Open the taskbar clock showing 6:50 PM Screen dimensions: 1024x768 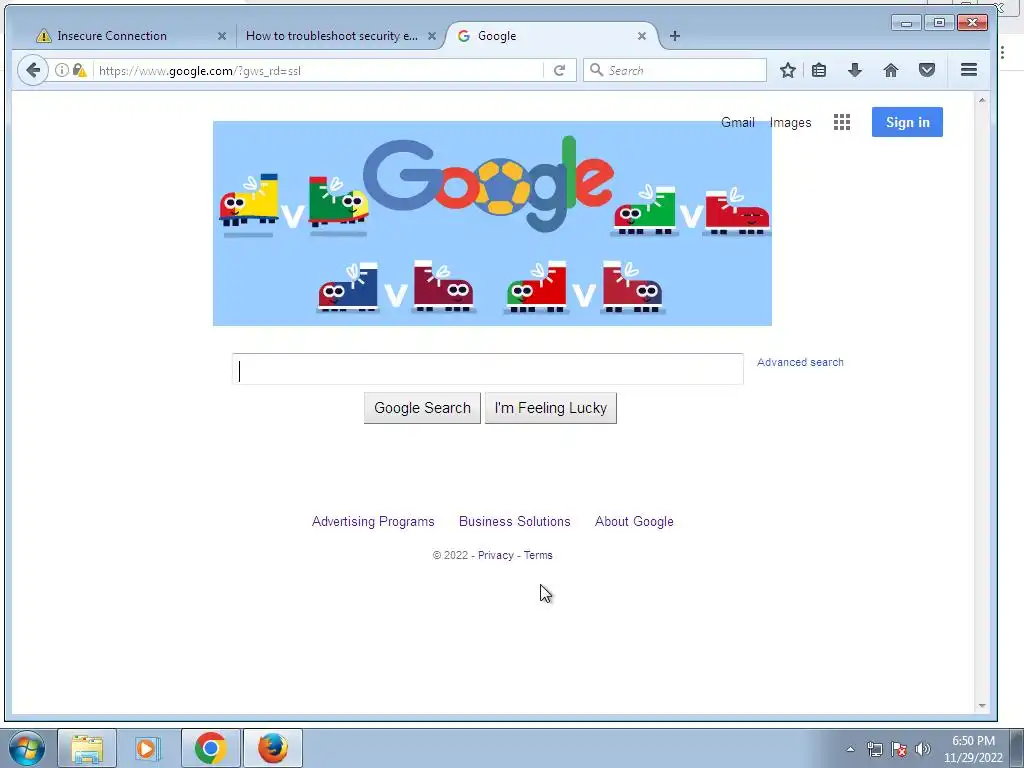[x=973, y=749]
